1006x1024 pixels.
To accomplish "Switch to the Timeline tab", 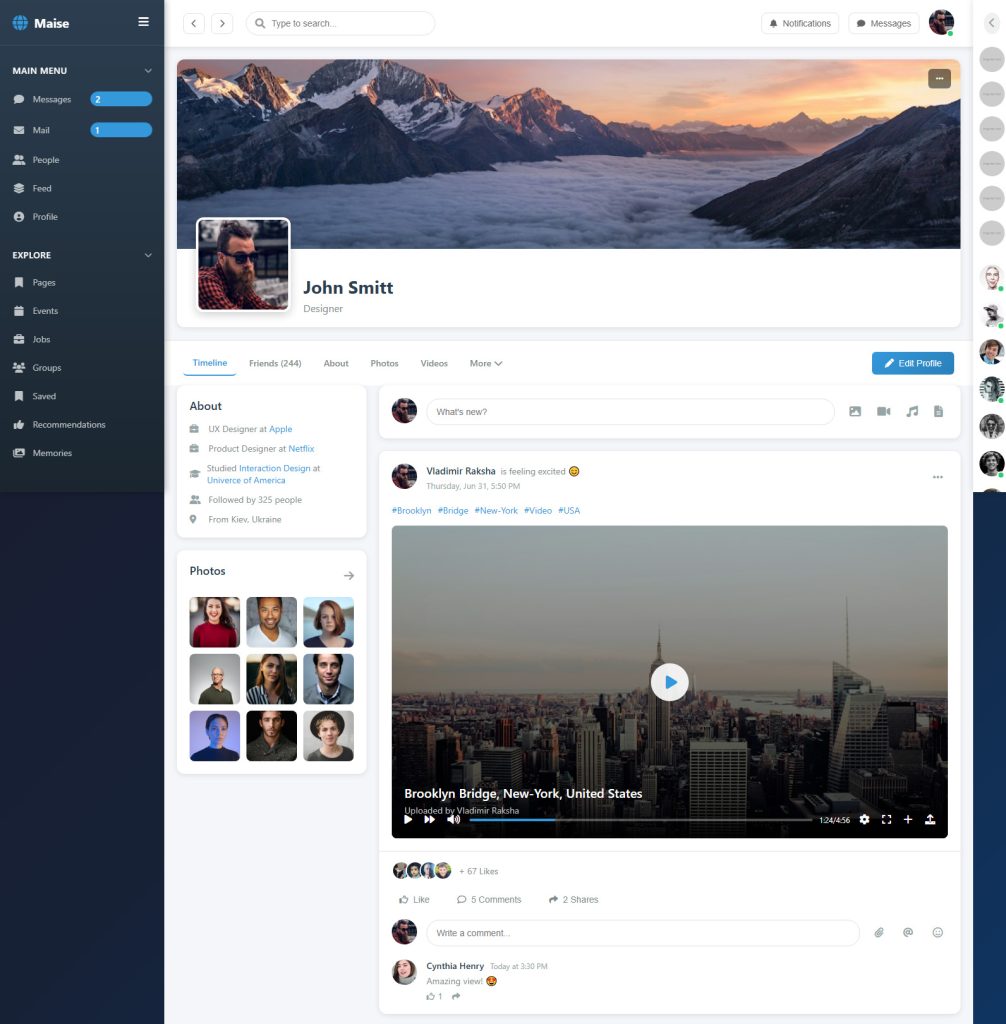I will click(210, 363).
